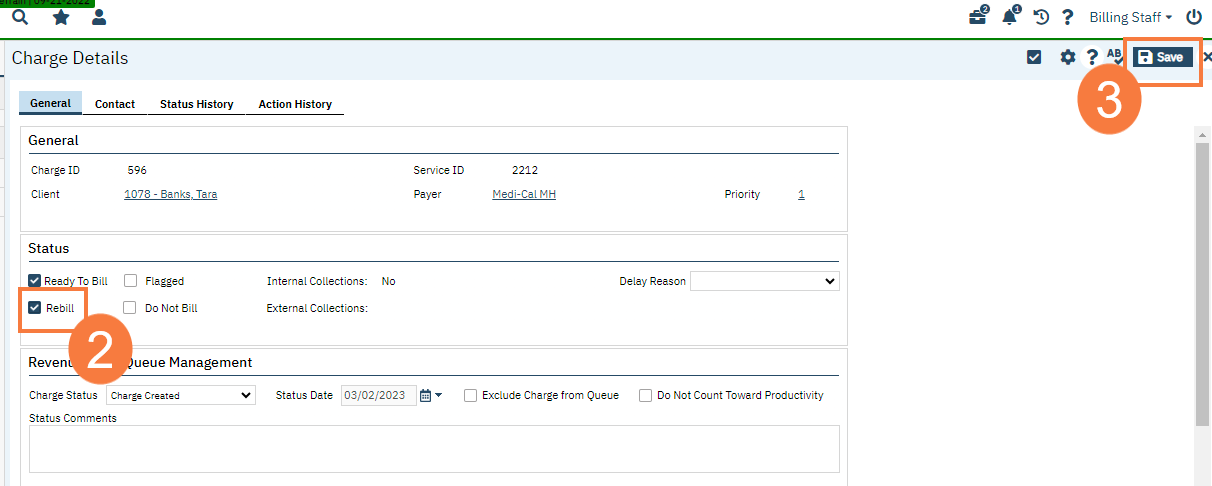Expand the Delay Reason dropdown
1212x486 pixels.
point(764,282)
